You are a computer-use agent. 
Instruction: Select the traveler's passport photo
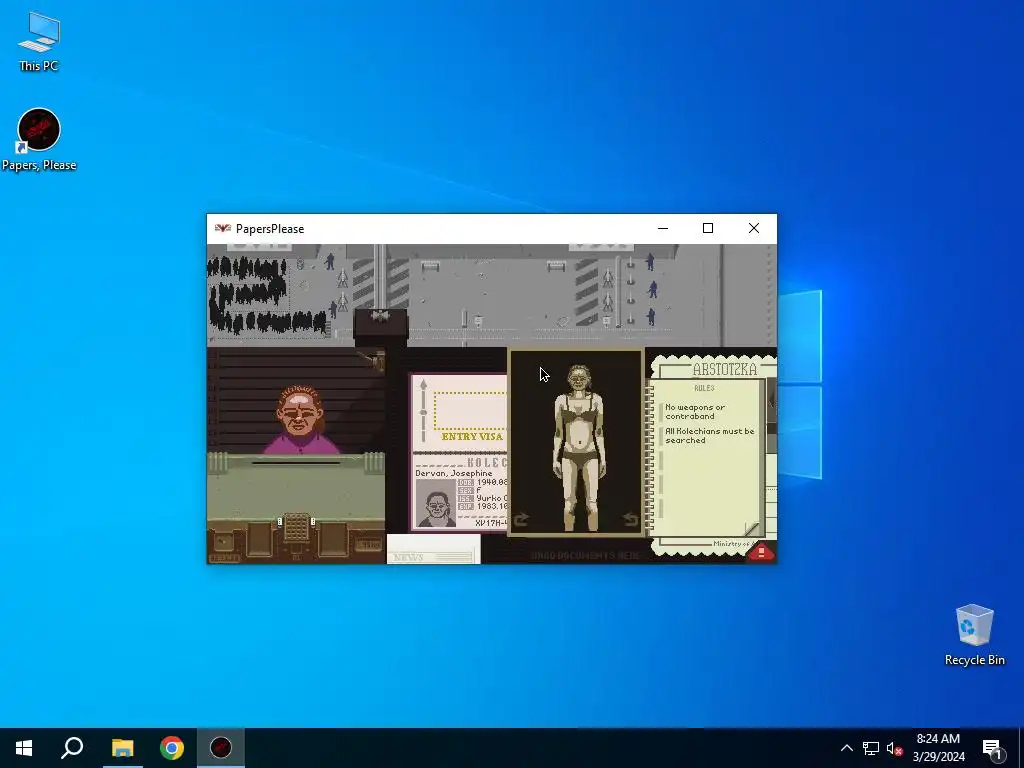pyautogui.click(x=436, y=503)
